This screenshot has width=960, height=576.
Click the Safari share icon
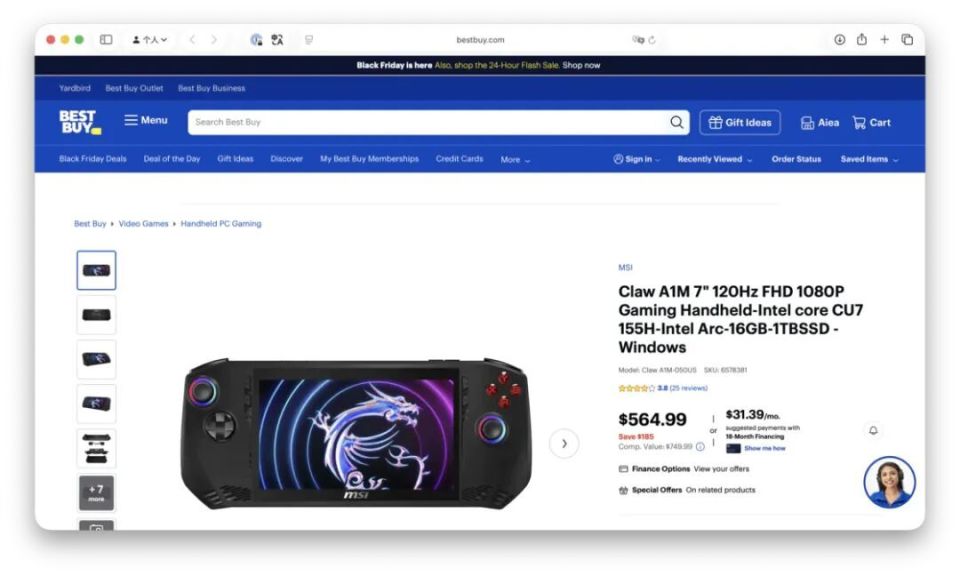(861, 40)
